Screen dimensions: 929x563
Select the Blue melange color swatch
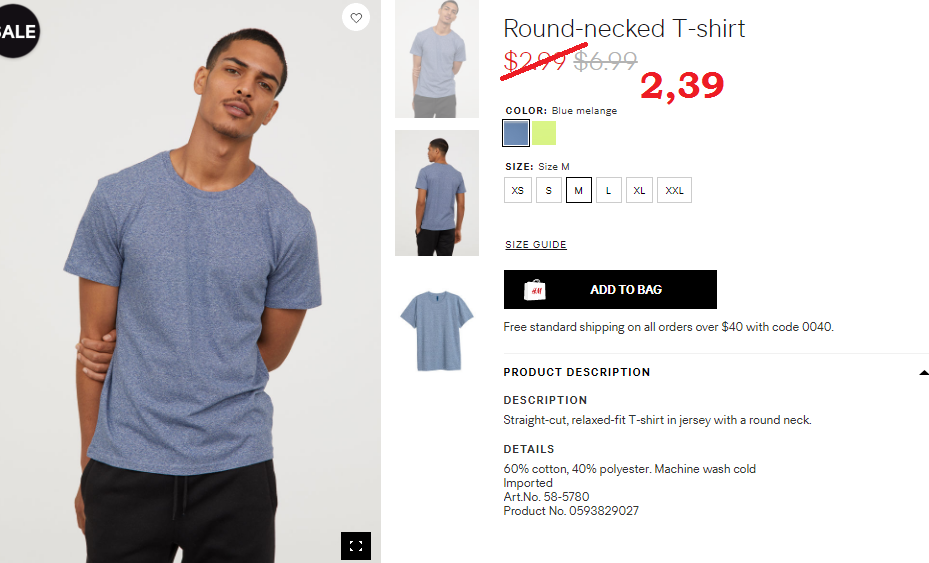pos(516,133)
